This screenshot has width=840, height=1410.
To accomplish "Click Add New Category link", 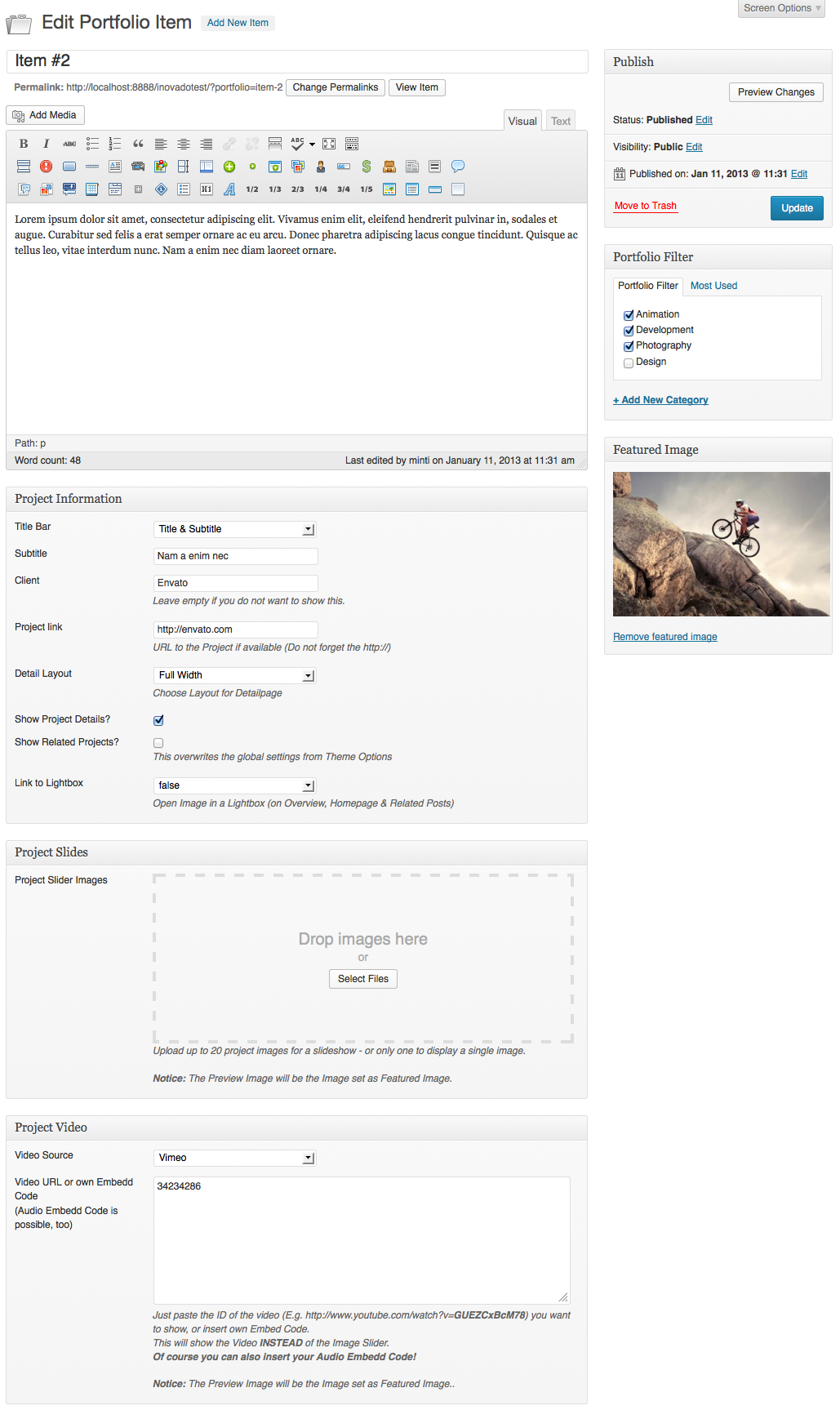I will [x=660, y=400].
